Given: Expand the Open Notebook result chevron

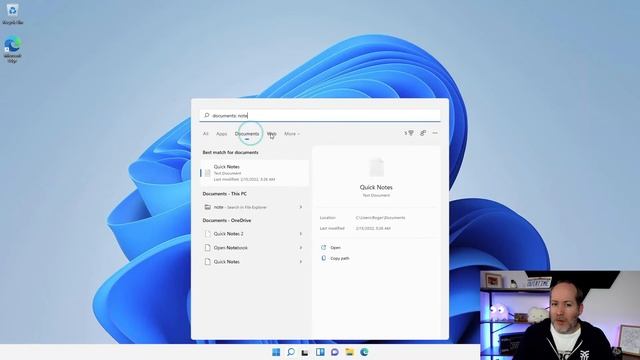Looking at the screenshot, I should [x=301, y=248].
